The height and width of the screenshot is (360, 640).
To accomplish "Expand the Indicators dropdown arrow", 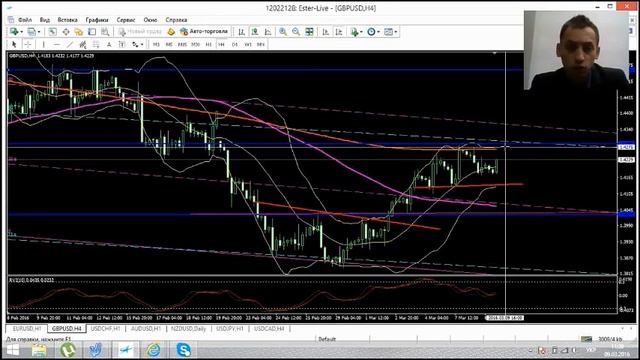I will pos(361,32).
